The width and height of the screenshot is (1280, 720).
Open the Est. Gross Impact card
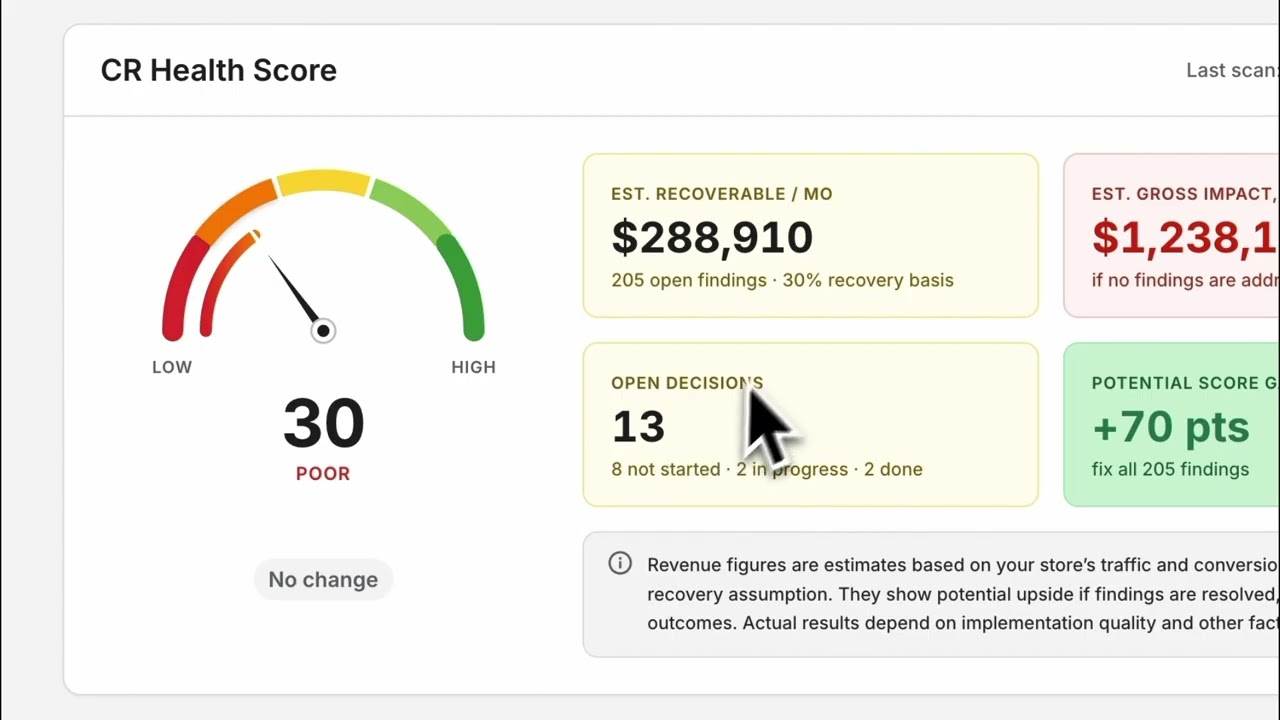click(x=1171, y=235)
